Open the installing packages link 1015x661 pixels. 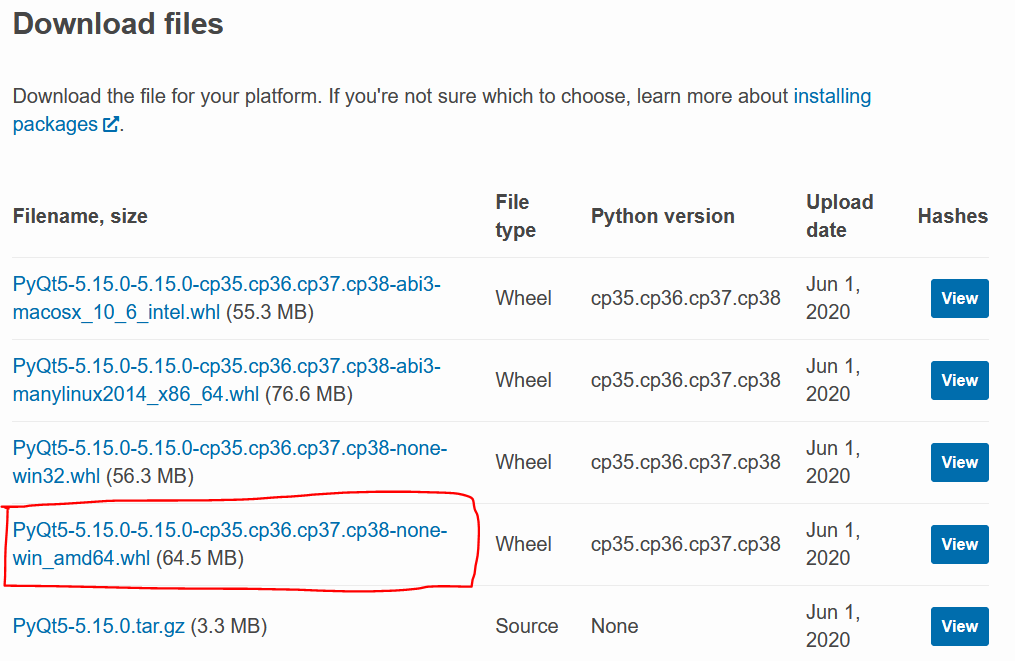pyautogui.click(x=831, y=96)
